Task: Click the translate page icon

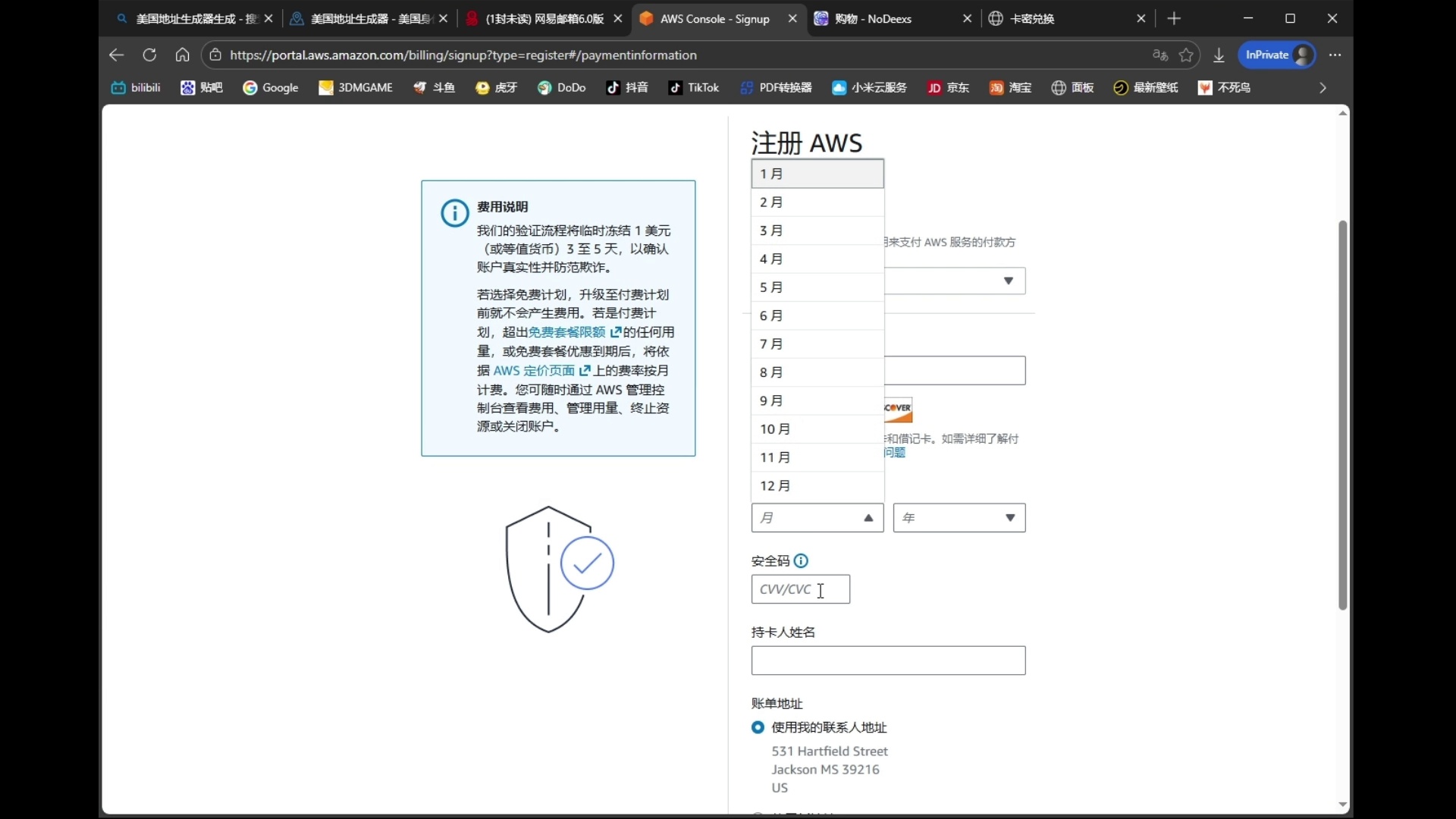Action: point(1159,55)
